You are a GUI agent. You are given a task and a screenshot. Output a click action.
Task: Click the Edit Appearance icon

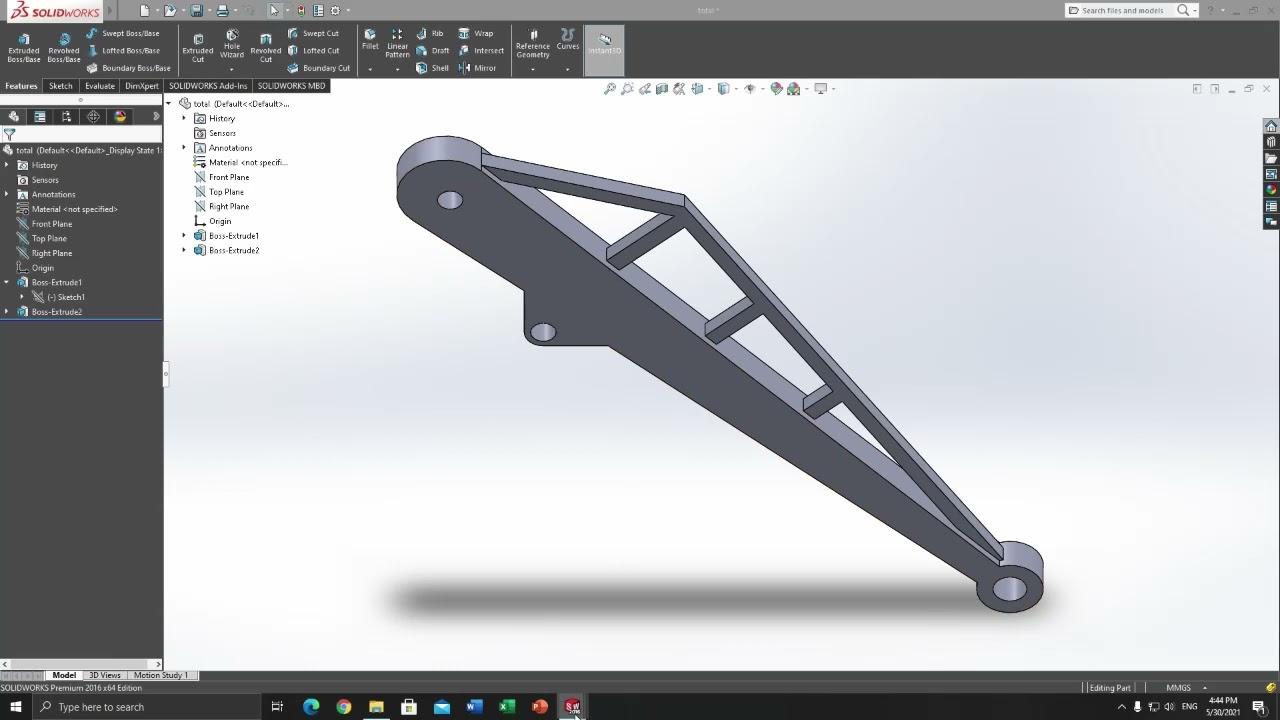(776, 89)
